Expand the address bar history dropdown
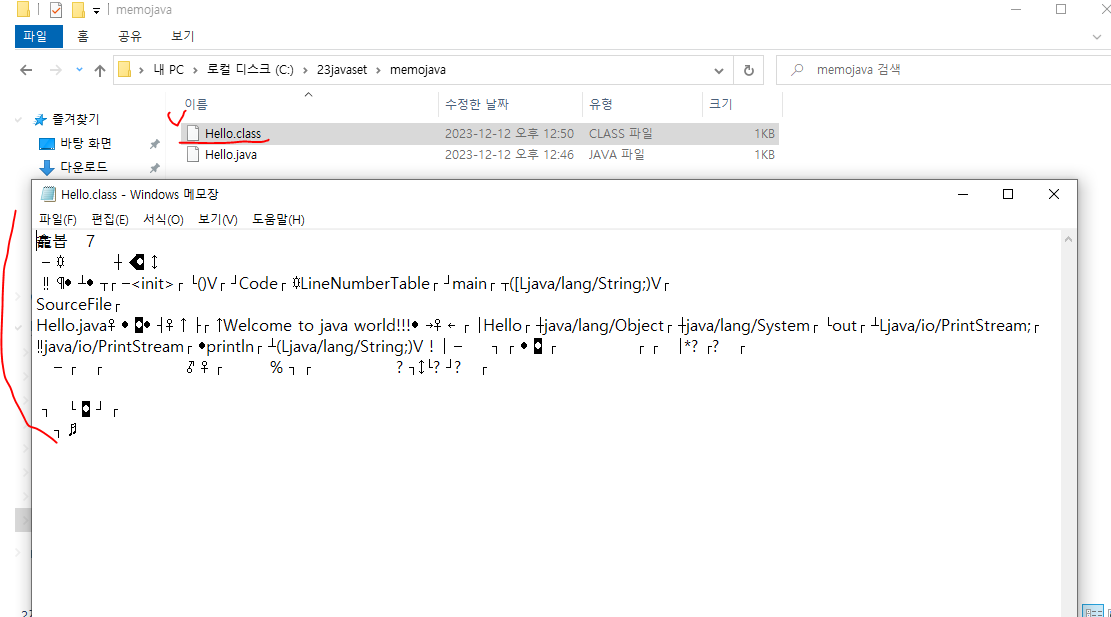 click(718, 70)
